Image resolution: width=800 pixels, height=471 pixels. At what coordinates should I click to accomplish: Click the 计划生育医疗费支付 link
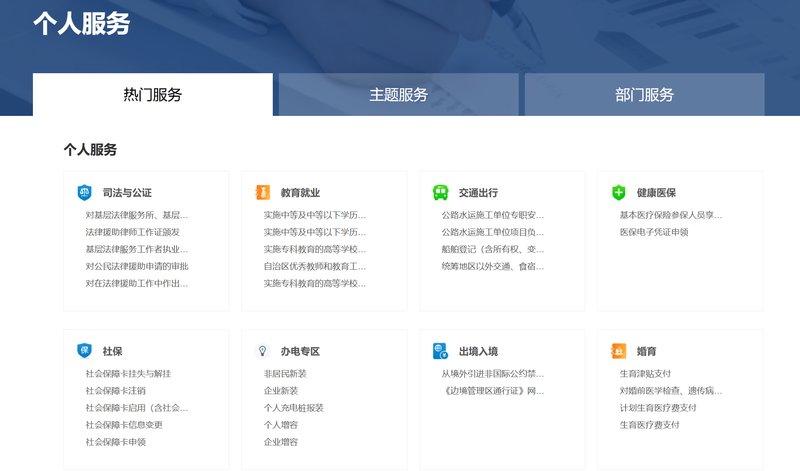[657, 408]
